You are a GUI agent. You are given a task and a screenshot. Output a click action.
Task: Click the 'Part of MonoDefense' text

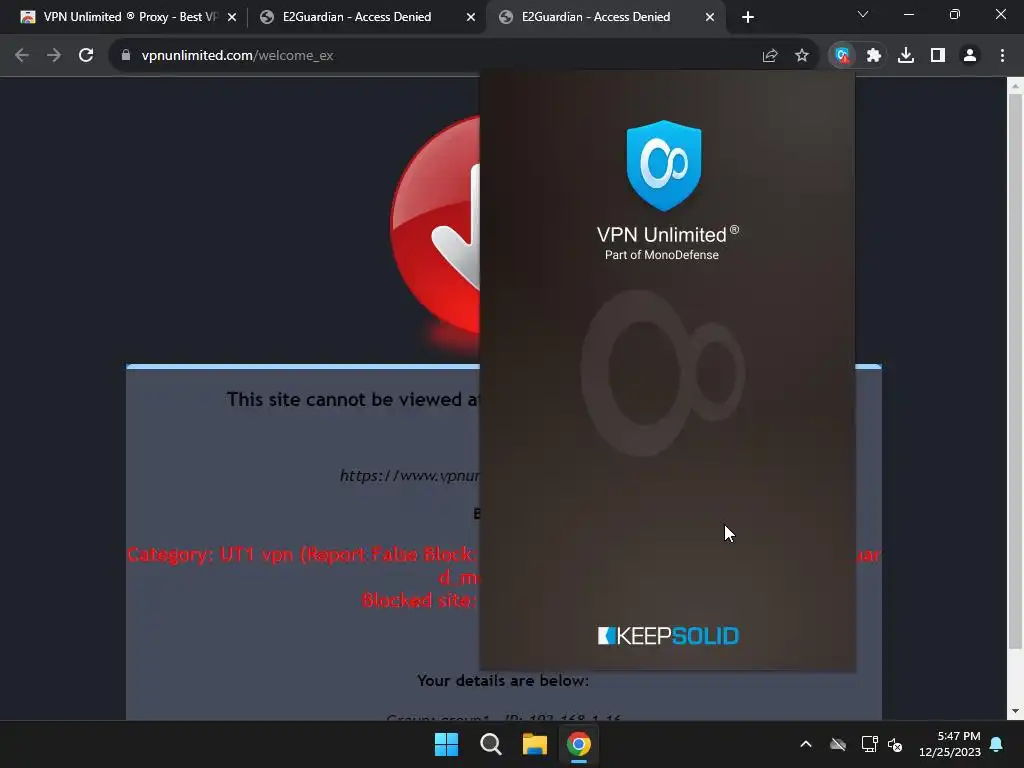[x=662, y=255]
